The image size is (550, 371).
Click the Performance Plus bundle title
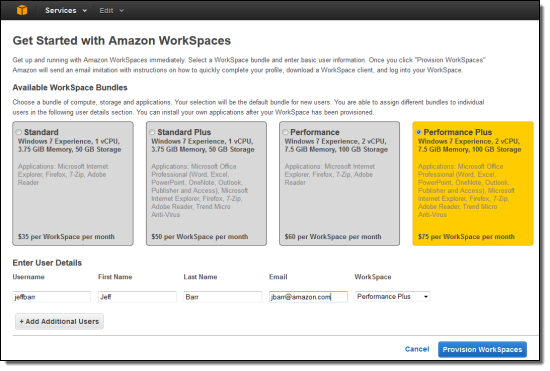point(458,132)
